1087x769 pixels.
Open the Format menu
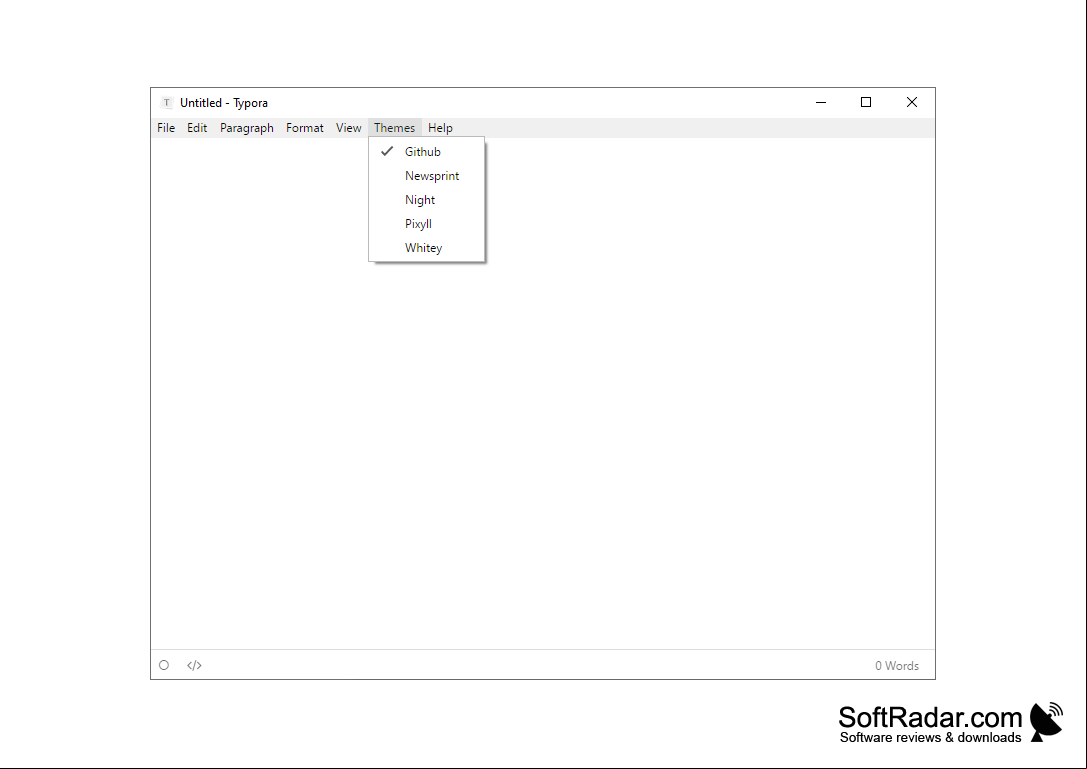[x=304, y=128]
